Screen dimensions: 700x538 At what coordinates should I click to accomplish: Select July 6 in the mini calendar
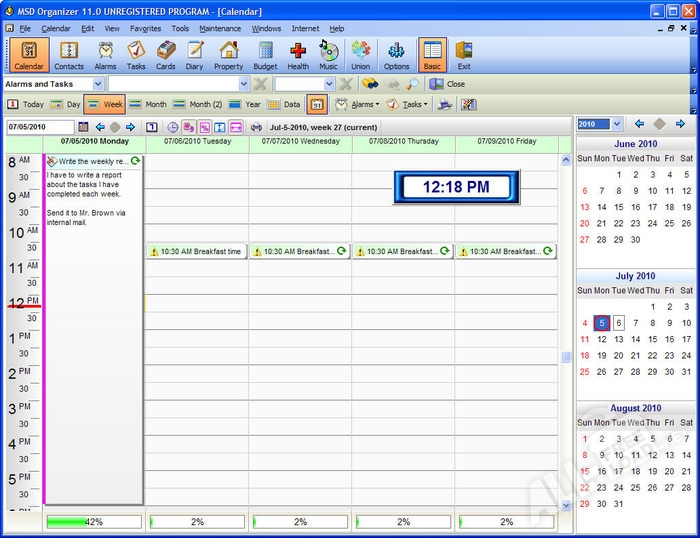619,323
